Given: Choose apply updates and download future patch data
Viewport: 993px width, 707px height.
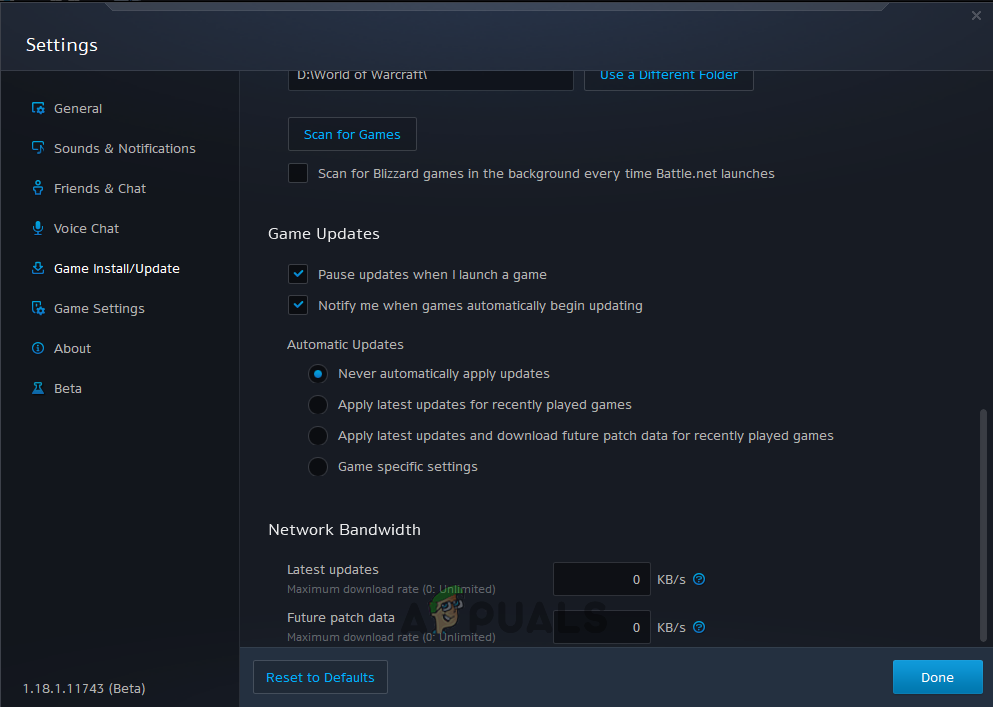Looking at the screenshot, I should tap(318, 435).
